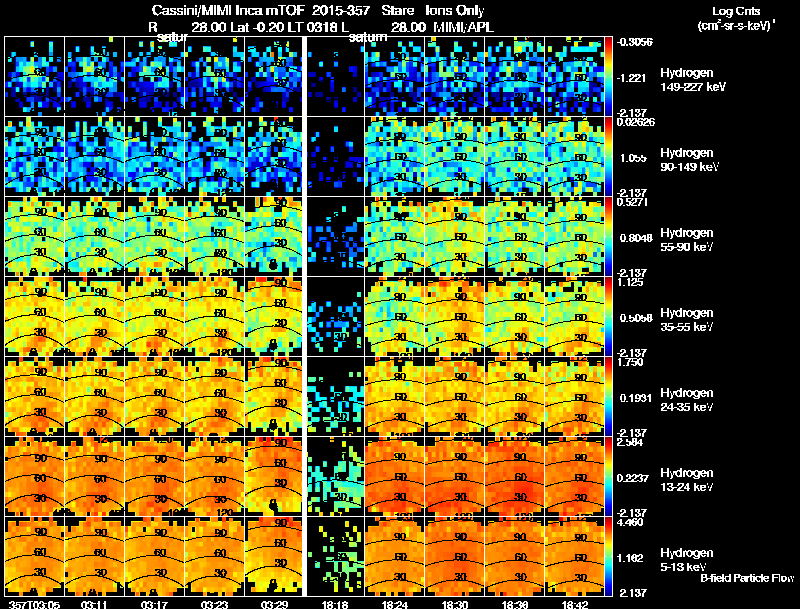The image size is (800, 609).
Task: Click the 18:30 time label on the bottom axis
Action: [455, 604]
